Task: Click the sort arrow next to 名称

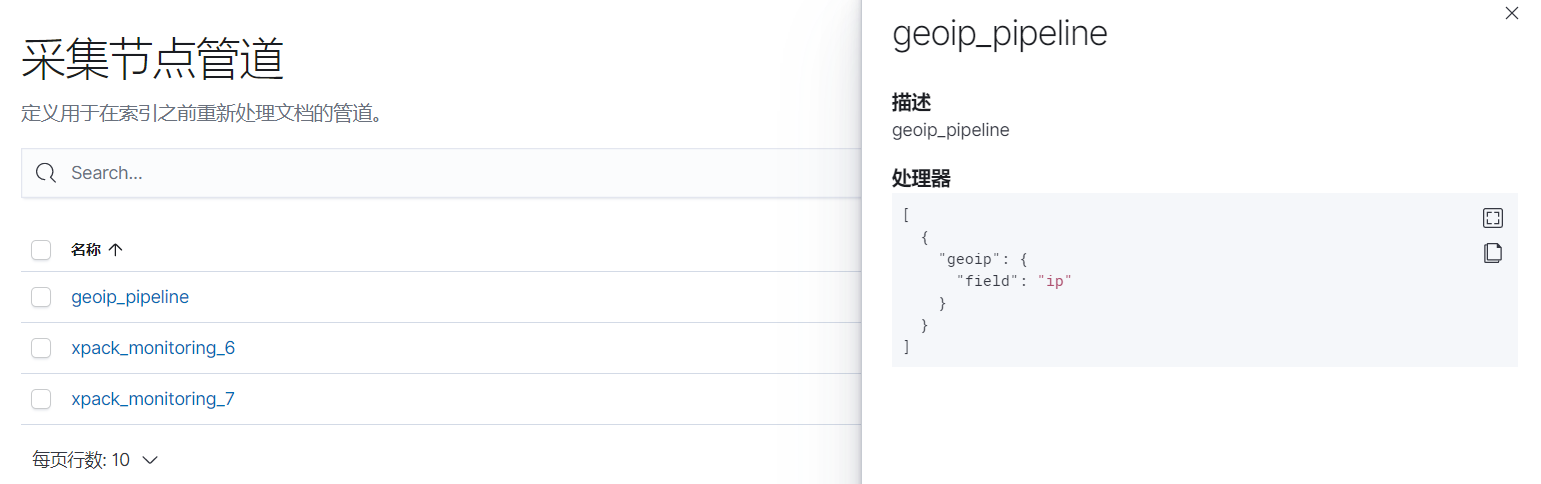Action: coord(115,250)
